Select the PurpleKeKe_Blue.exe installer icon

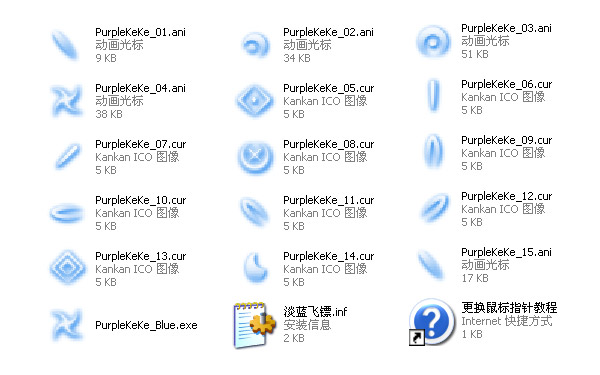[x=67, y=325]
